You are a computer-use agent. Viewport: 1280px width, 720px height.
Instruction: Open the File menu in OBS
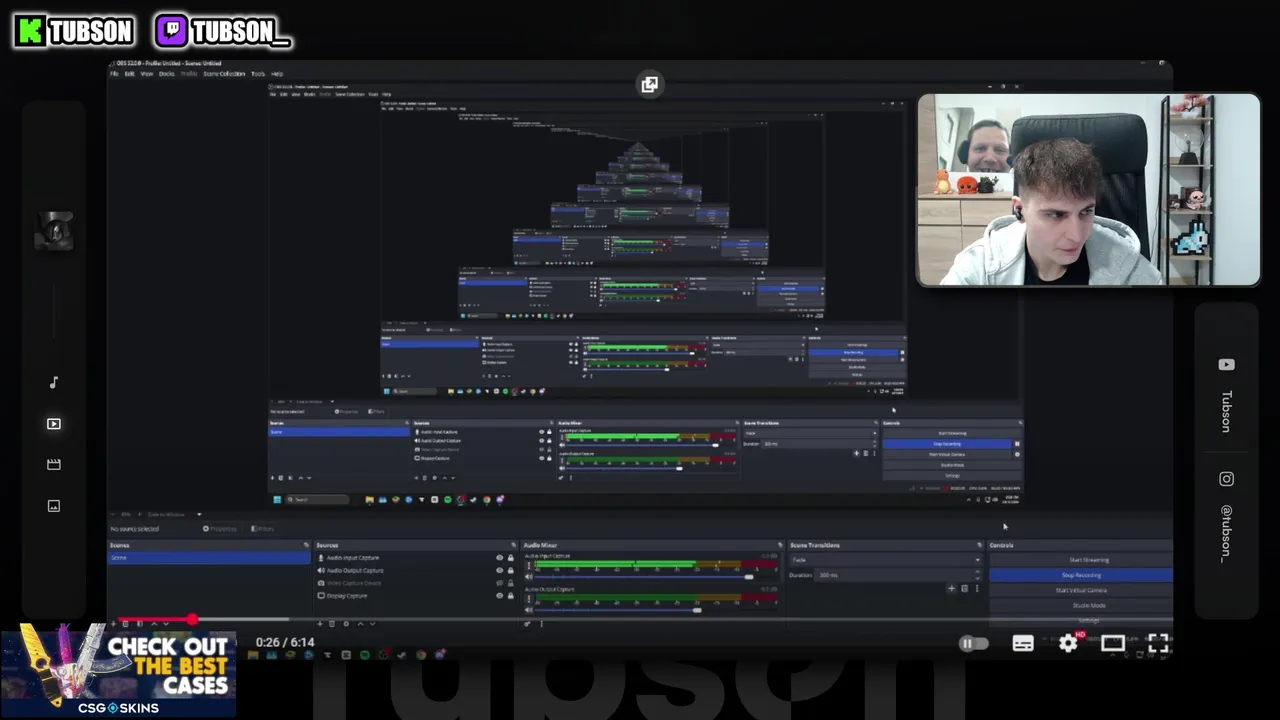(115, 74)
